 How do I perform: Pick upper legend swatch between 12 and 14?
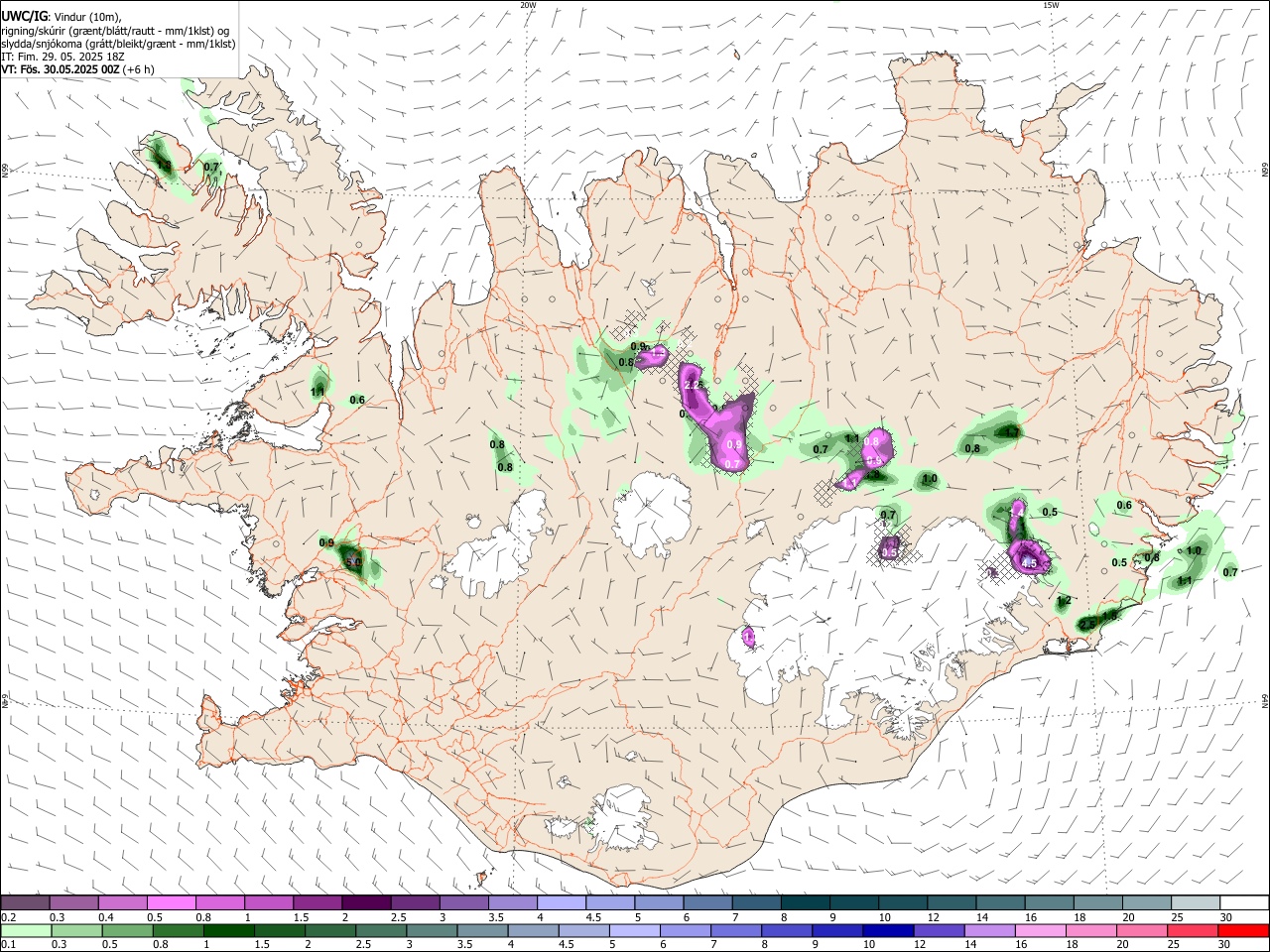pos(952,902)
